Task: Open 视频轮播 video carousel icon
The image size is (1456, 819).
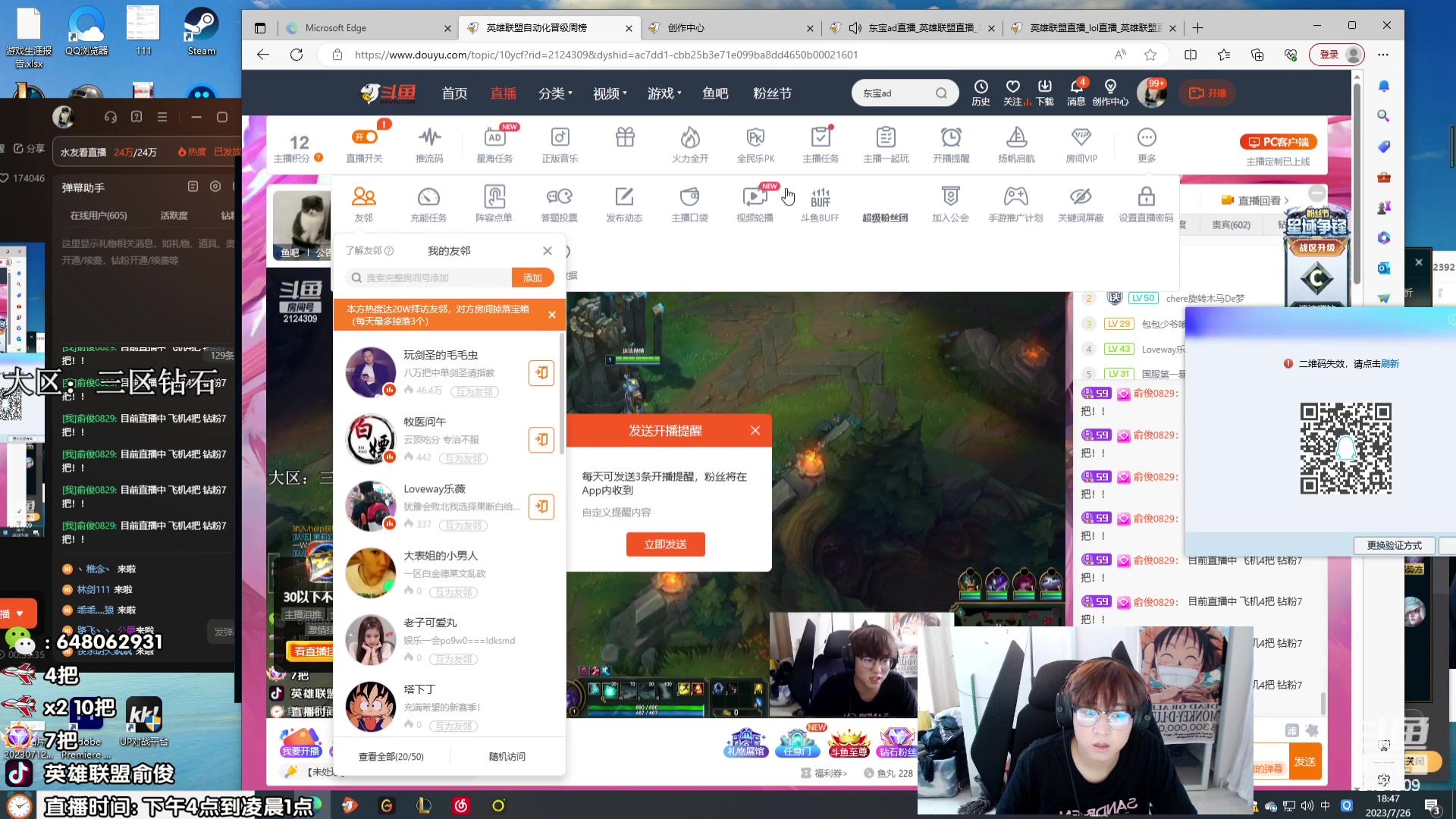Action: pos(755,197)
